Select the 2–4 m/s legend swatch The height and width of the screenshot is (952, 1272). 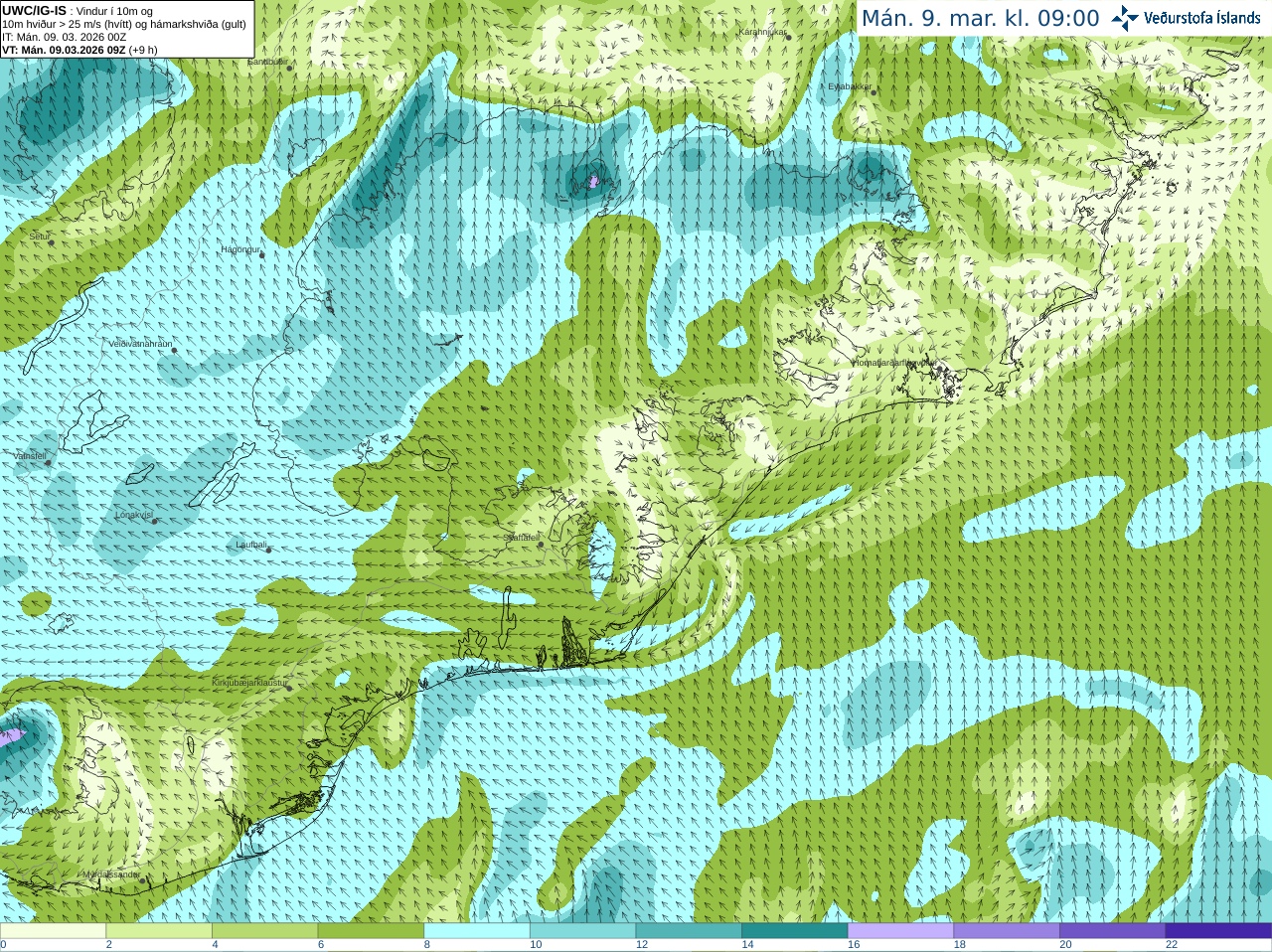click(159, 931)
